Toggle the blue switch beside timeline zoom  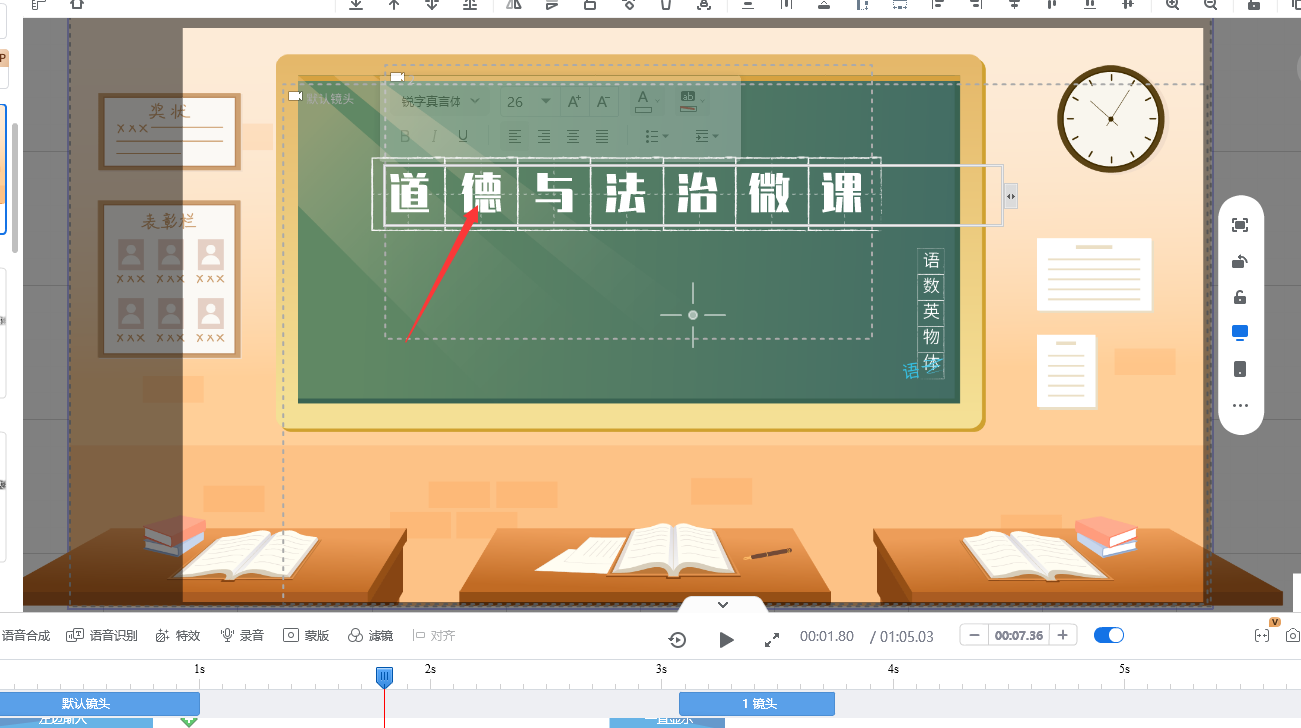point(1109,635)
